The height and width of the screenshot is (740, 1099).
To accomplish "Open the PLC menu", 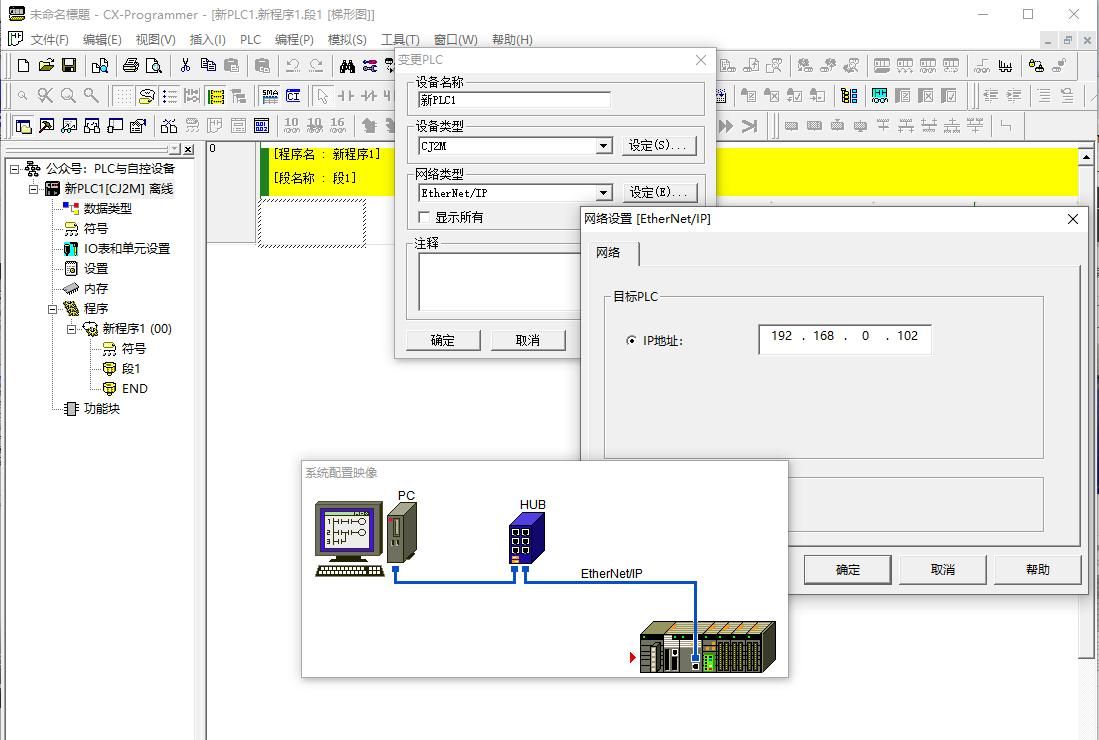I will [x=250, y=39].
